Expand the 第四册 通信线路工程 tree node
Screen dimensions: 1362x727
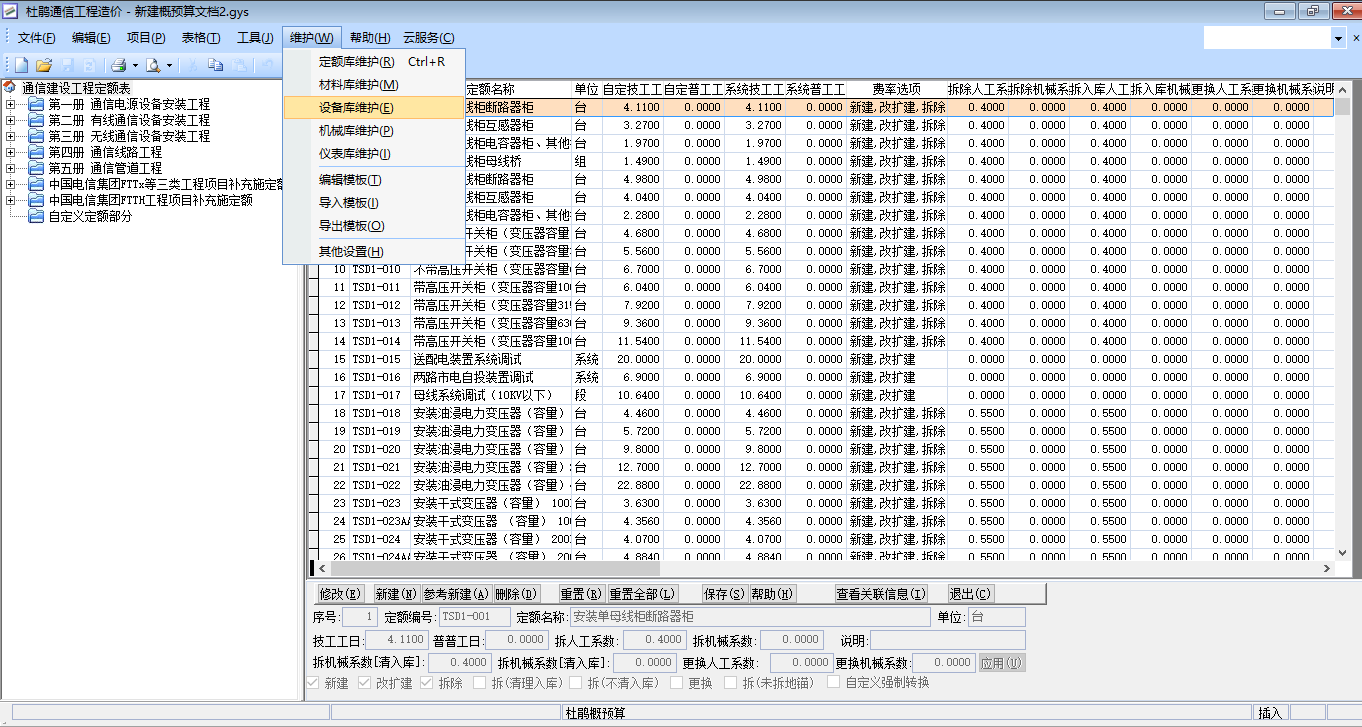(11, 152)
